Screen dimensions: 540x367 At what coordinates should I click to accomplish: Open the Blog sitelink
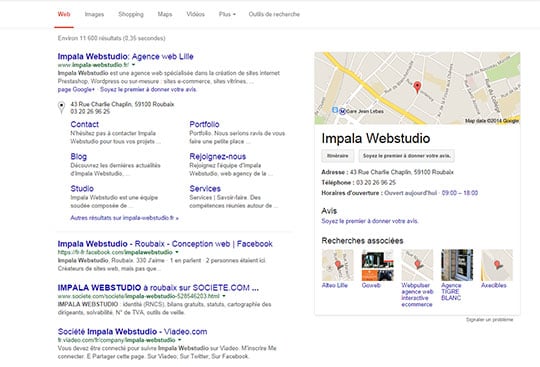point(79,157)
